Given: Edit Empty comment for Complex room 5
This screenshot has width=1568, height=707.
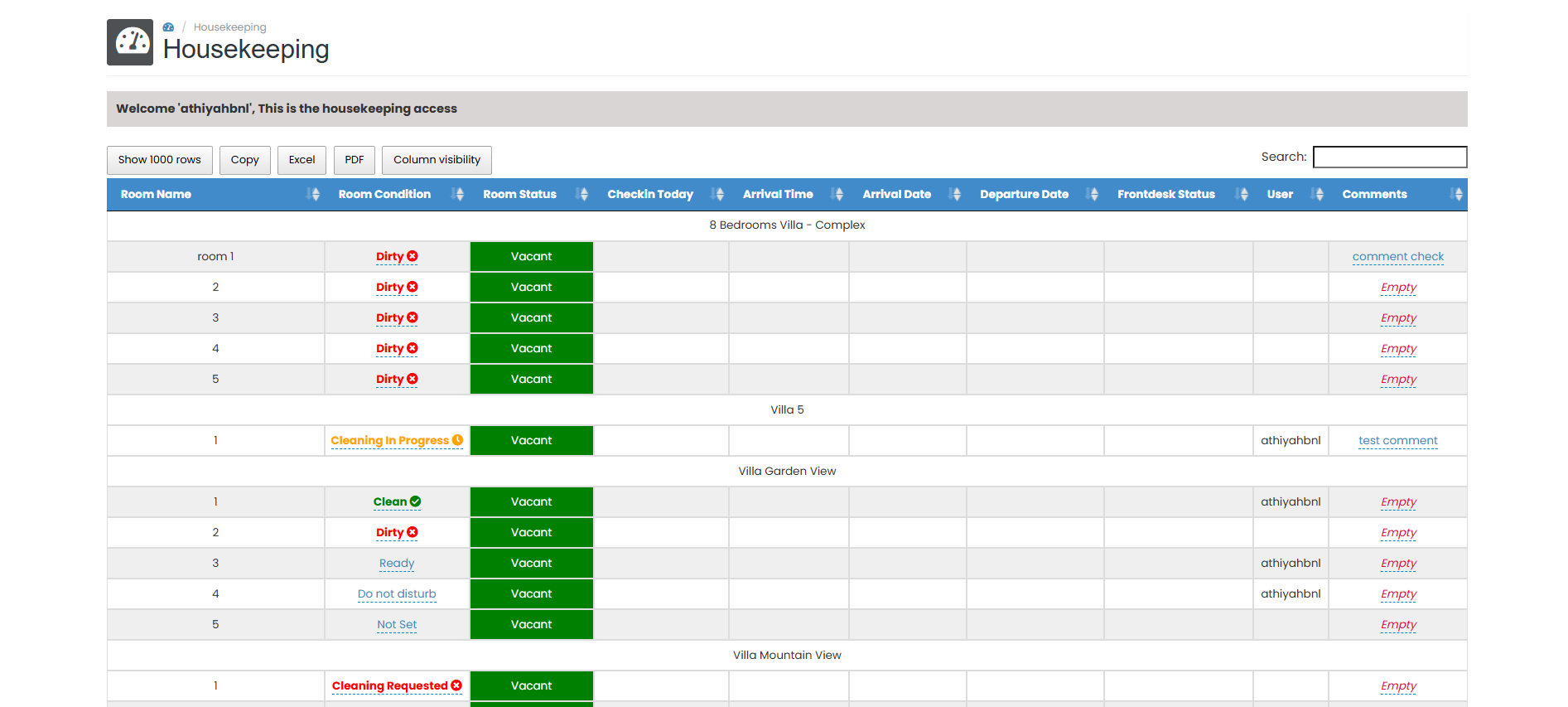Looking at the screenshot, I should 1398,380.
